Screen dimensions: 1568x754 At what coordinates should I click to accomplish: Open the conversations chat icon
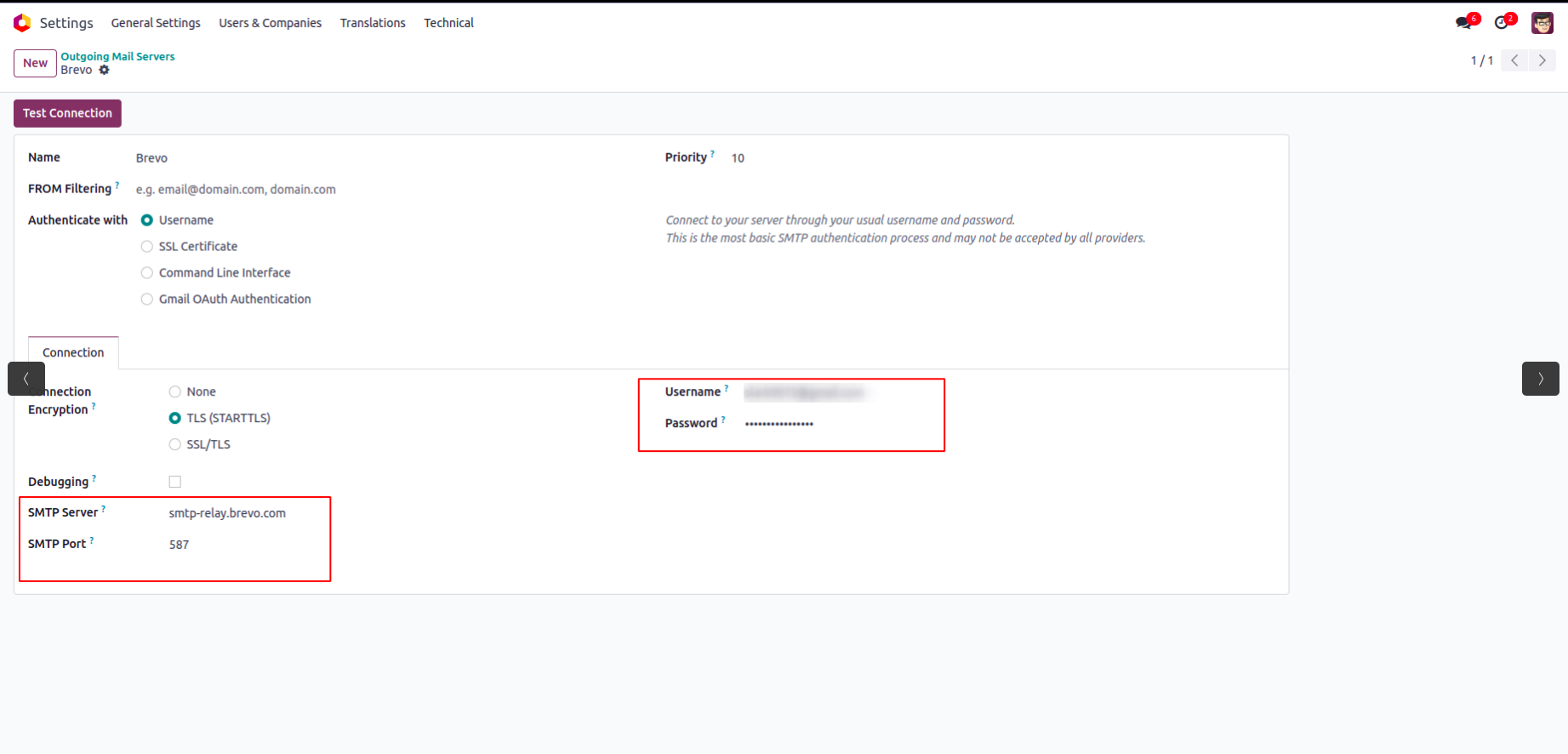[1464, 23]
